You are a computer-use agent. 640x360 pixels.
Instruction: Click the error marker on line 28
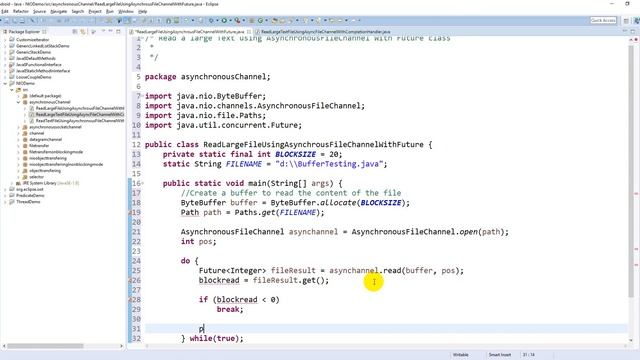[x=130, y=300]
